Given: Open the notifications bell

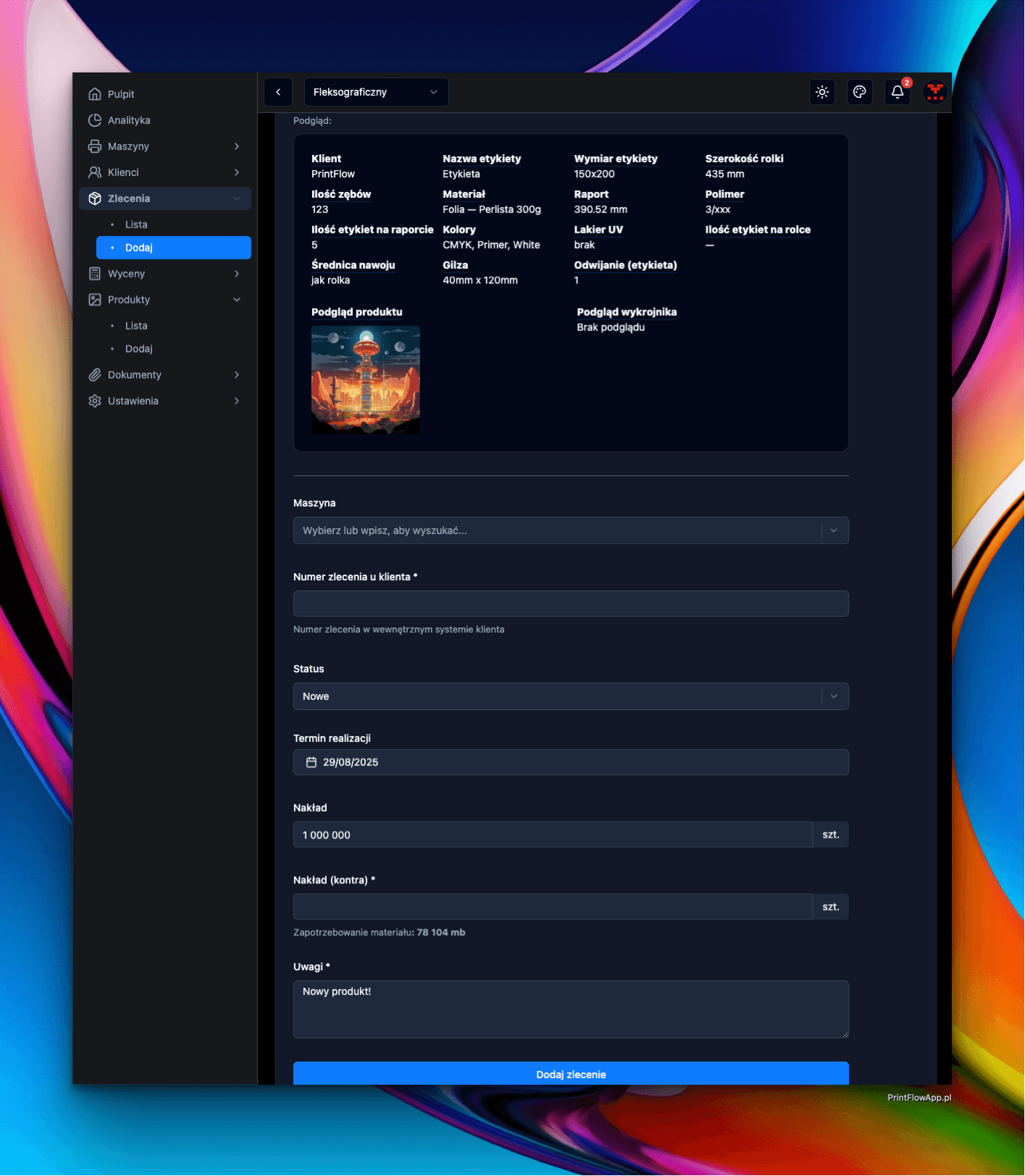Looking at the screenshot, I should (898, 92).
